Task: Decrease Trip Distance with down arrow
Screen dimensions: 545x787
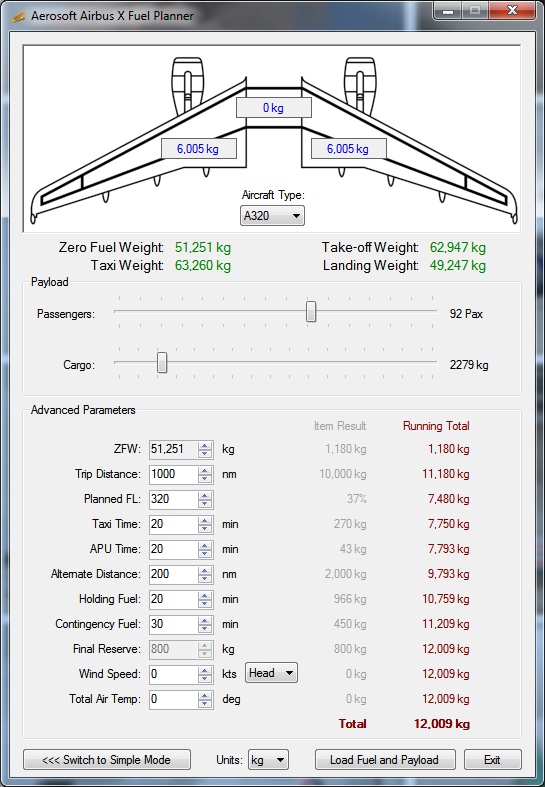Action: tap(205, 479)
